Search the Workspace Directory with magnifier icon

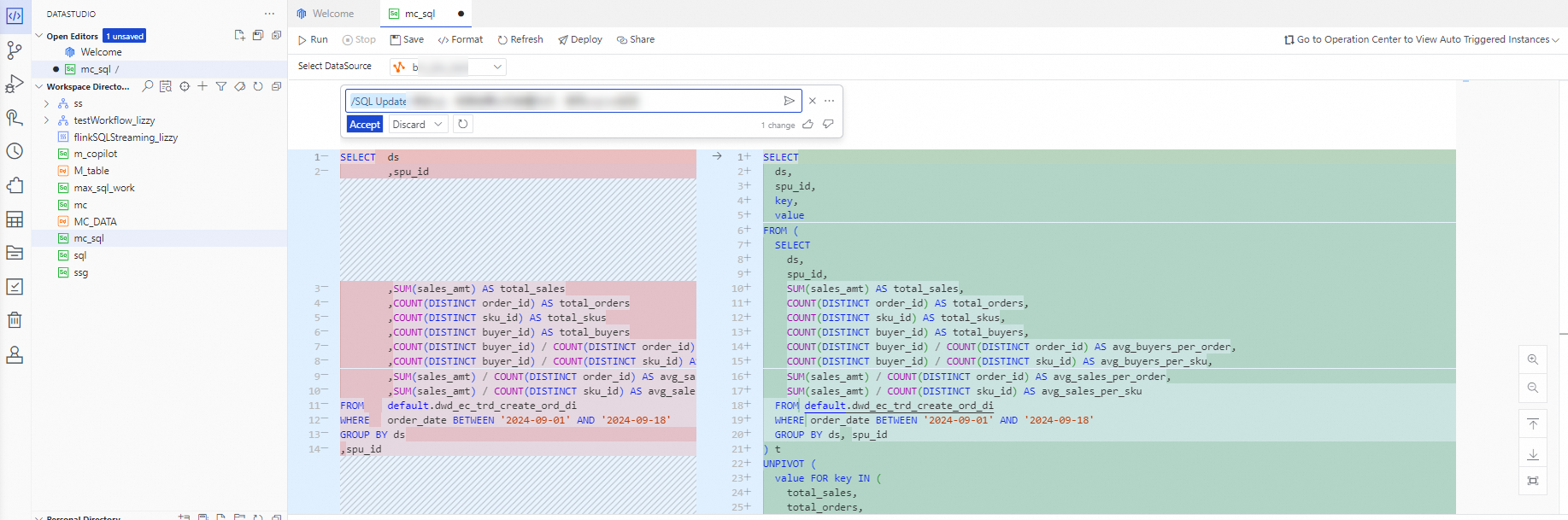148,86
